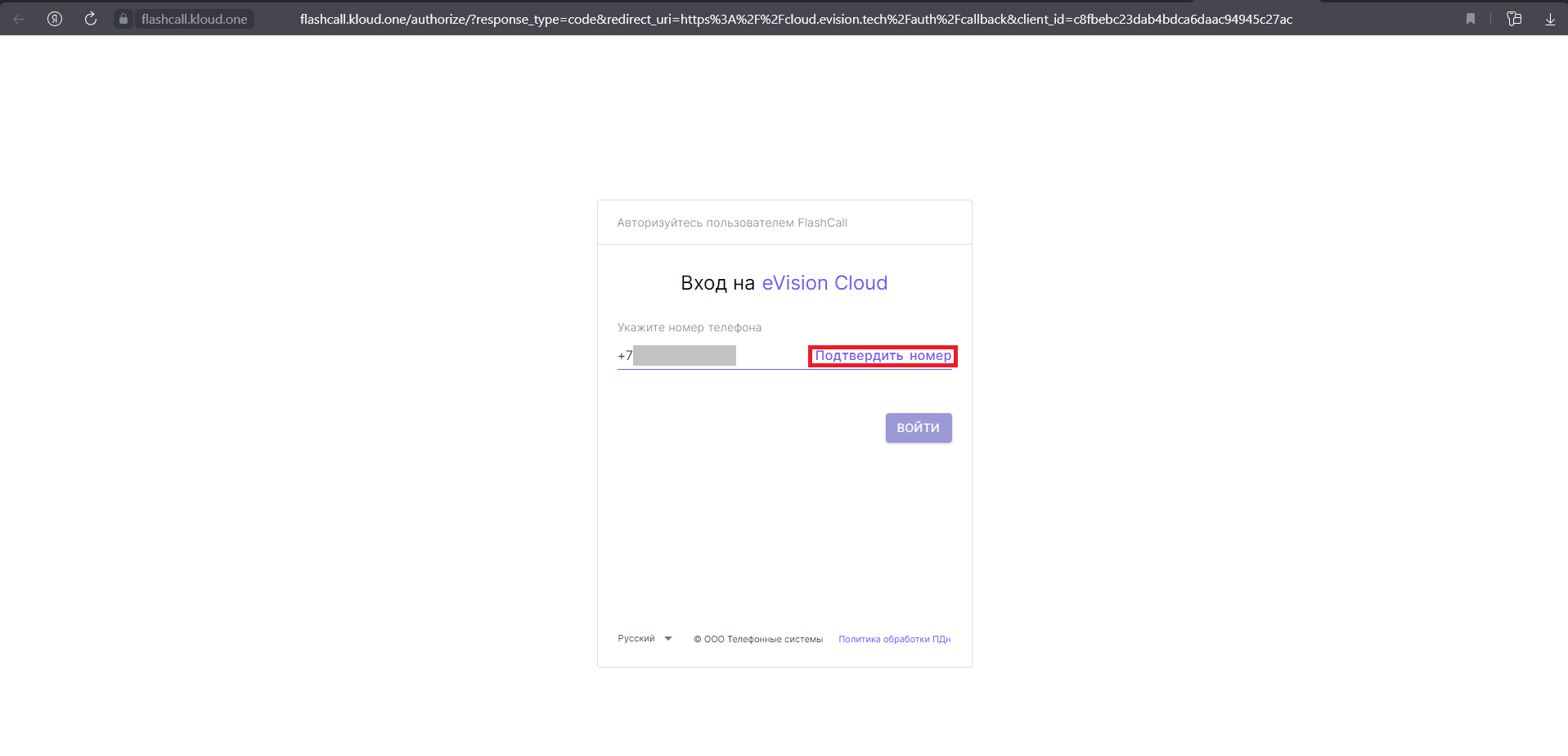The width and height of the screenshot is (1568, 756).
Task: Open 'Политика обработки ПДн' link
Action: click(x=894, y=639)
